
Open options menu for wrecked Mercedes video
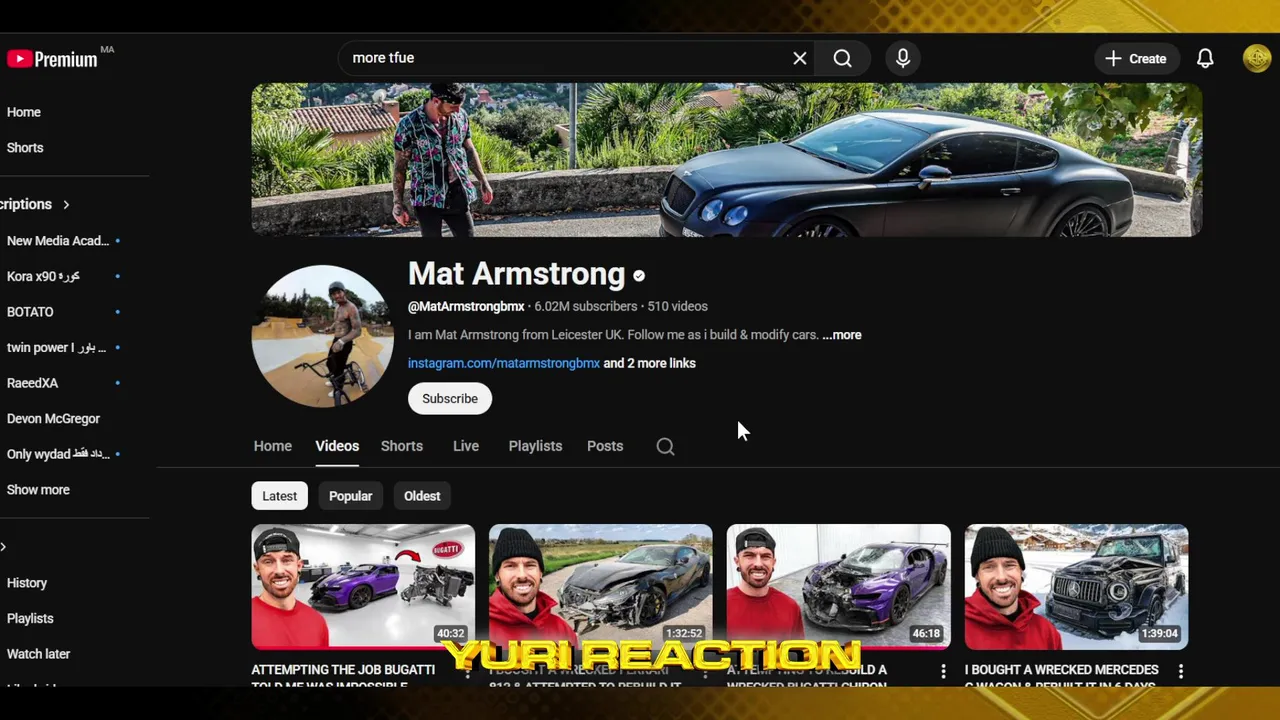(x=1181, y=671)
